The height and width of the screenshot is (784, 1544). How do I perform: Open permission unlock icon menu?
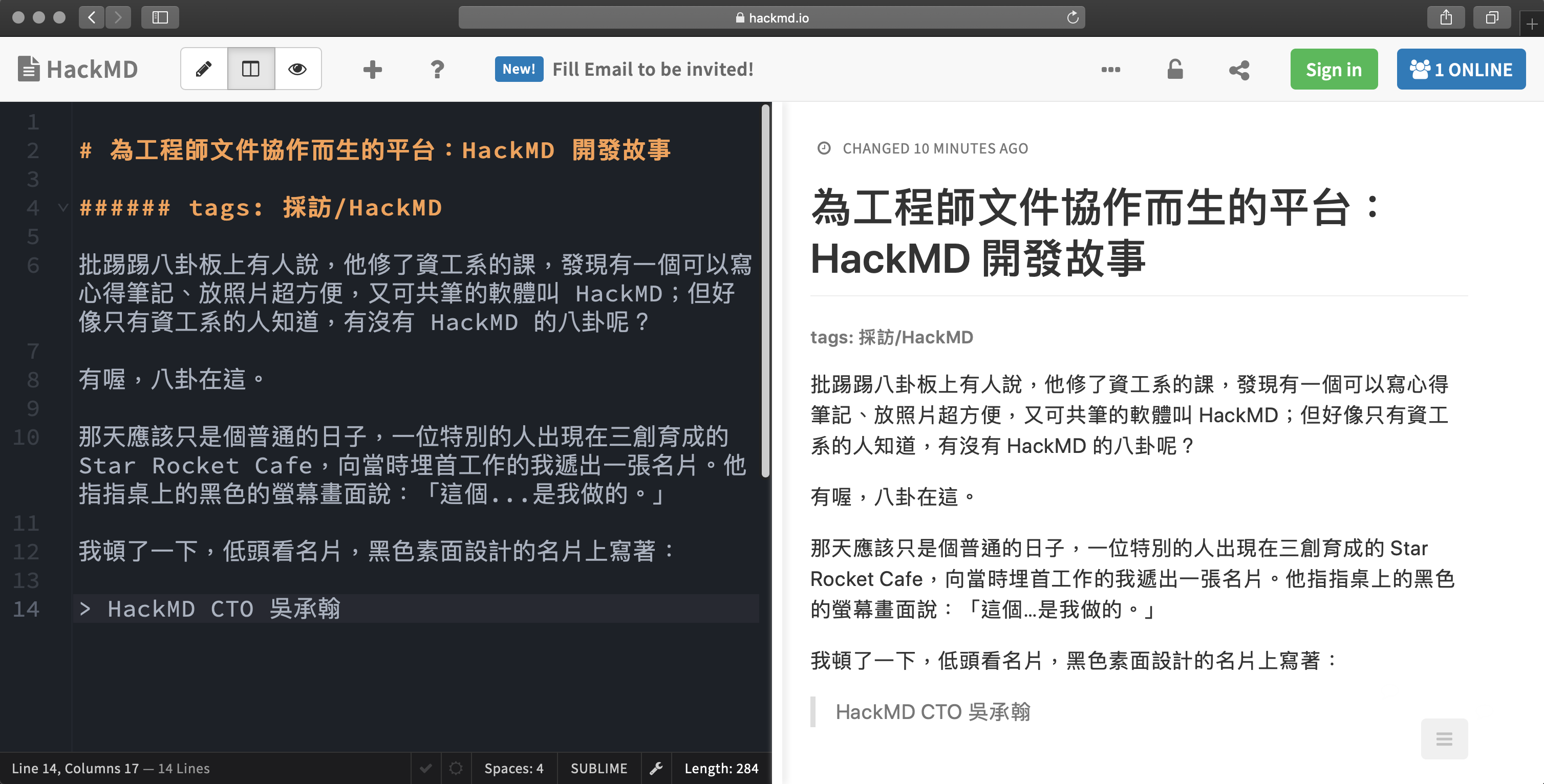coord(1175,69)
